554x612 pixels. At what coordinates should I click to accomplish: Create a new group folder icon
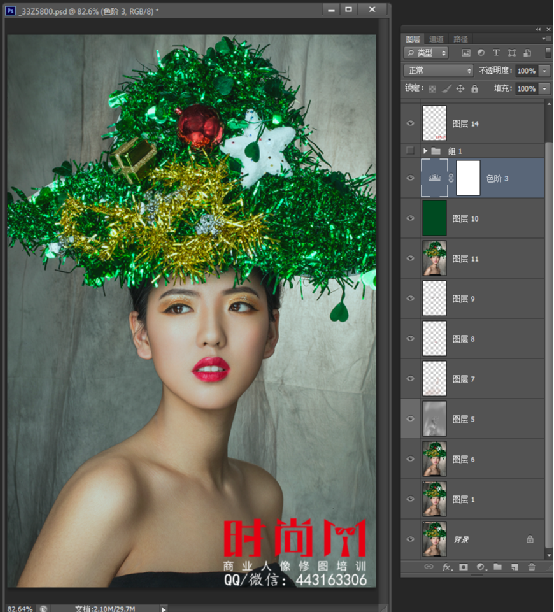pos(497,567)
